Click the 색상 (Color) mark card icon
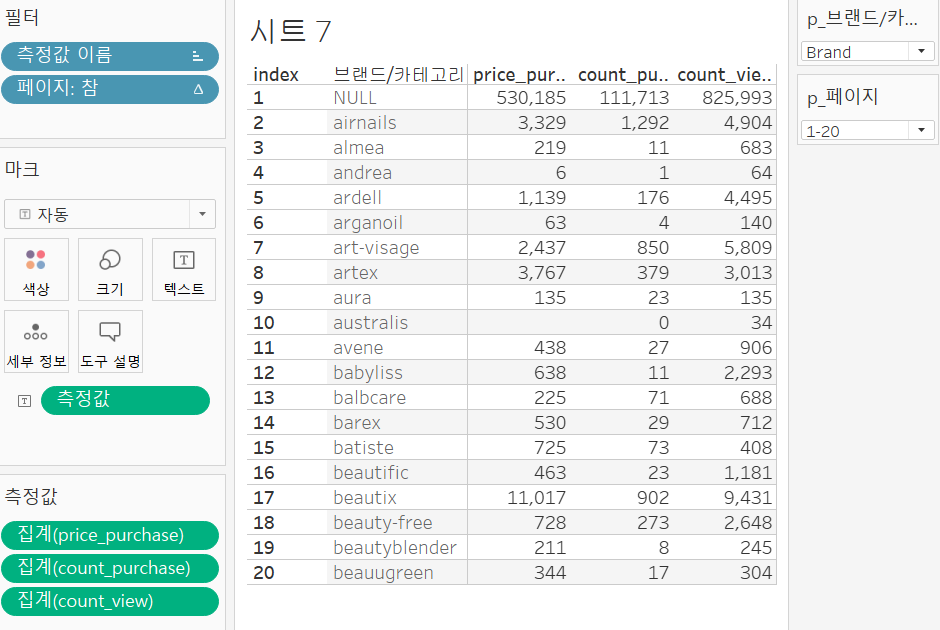Viewport: 940px width, 630px height. 36,269
